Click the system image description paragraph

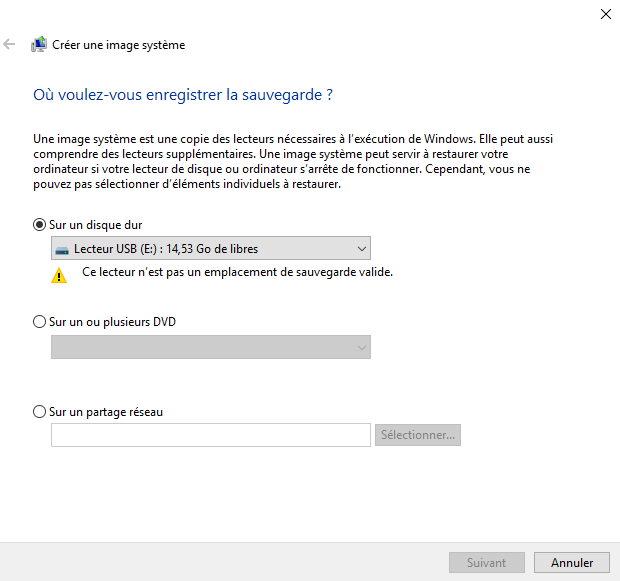coord(290,161)
